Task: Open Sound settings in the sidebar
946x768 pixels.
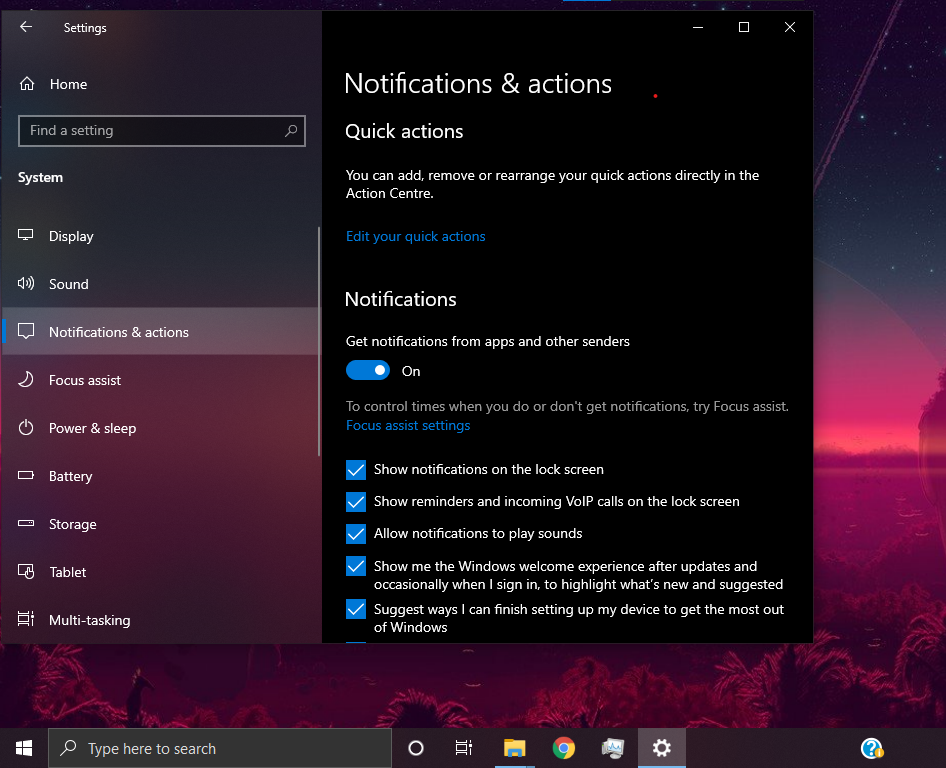Action: [160, 284]
